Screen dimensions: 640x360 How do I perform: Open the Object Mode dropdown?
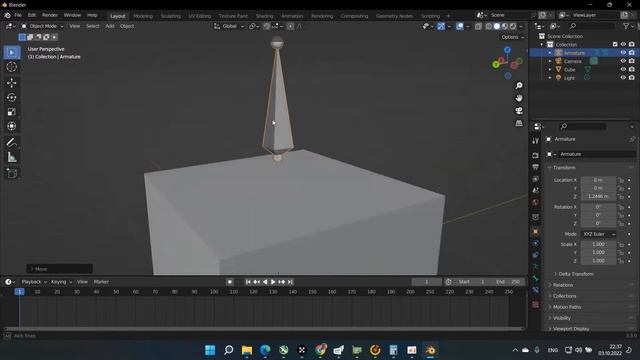[42, 26]
